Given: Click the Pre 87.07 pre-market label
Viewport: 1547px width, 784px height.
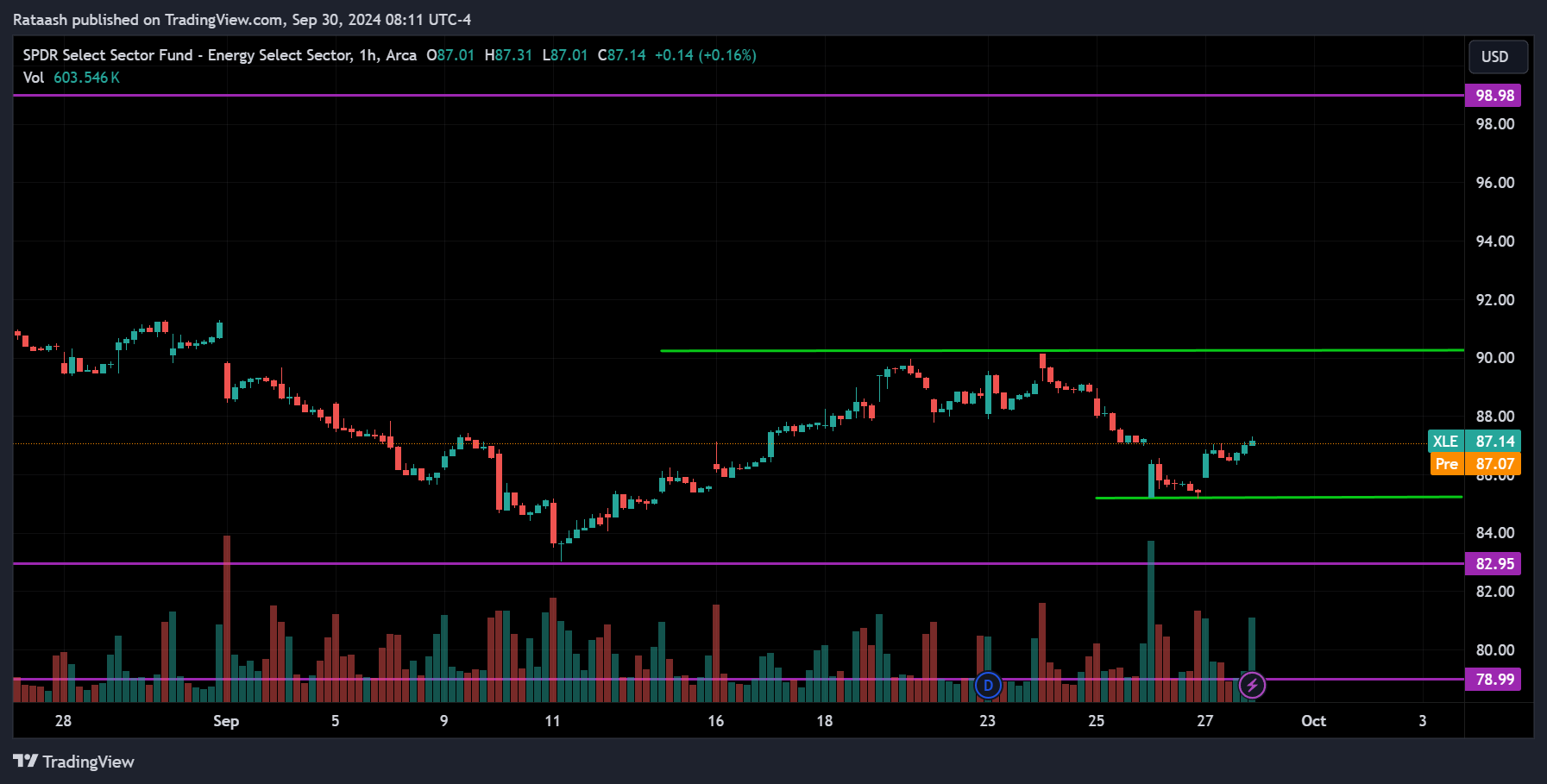Looking at the screenshot, I should (1475, 464).
